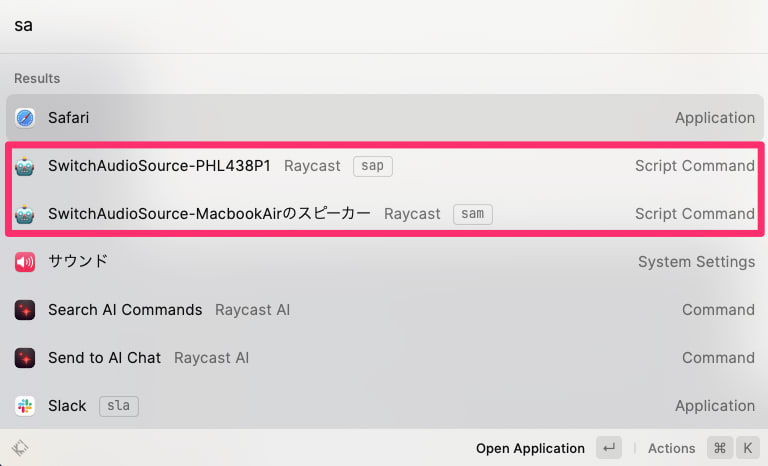
Task: Click "Raycast AI" label beside Send to AI Chat
Action: 212,358
